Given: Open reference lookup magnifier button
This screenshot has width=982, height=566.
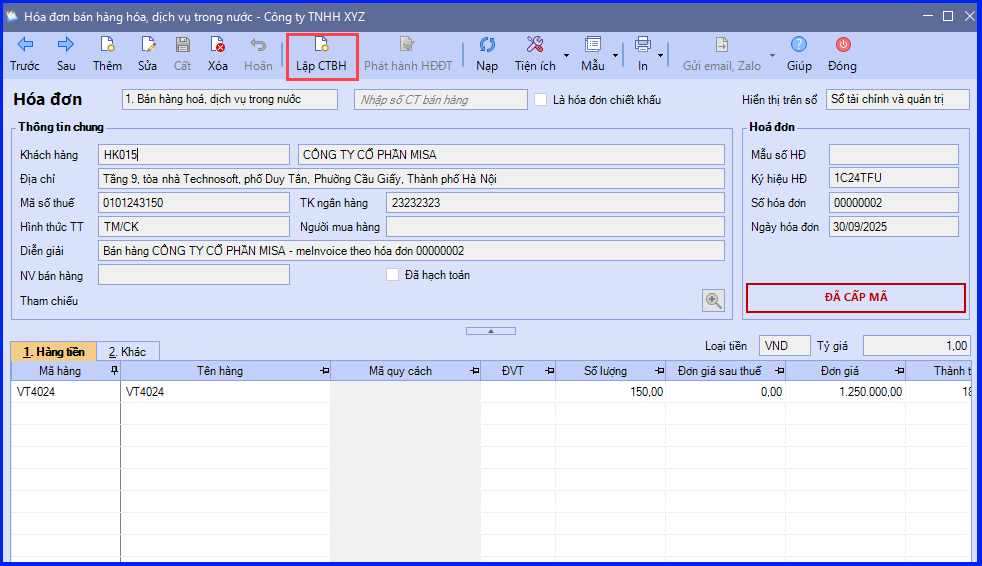Looking at the screenshot, I should [713, 301].
